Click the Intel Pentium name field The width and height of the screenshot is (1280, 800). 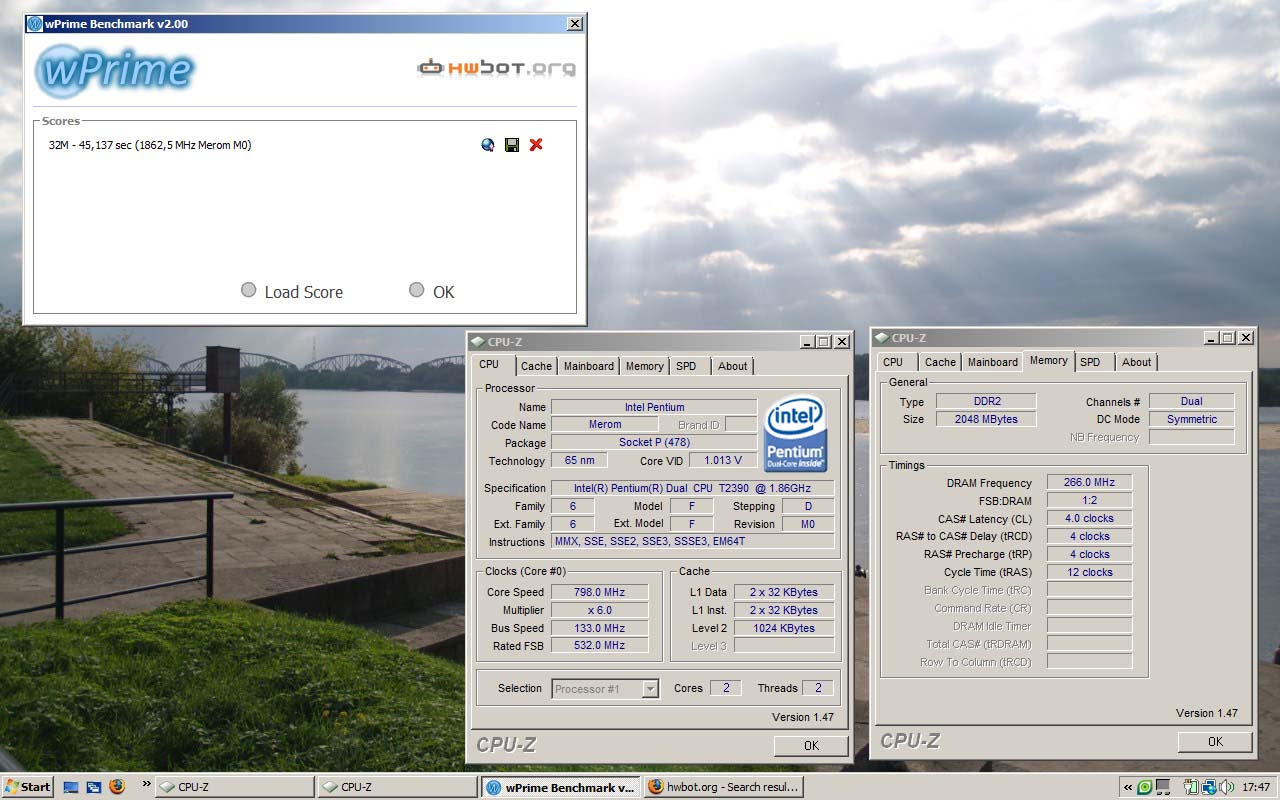click(654, 407)
